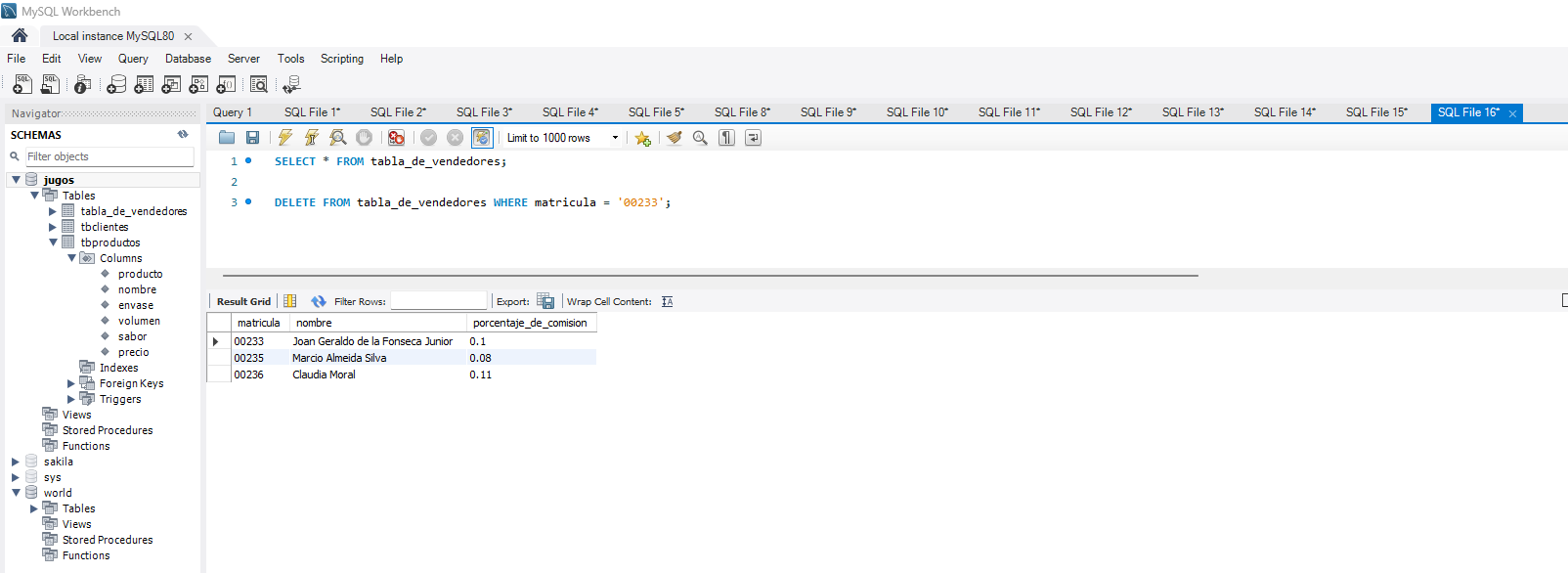This screenshot has width=1568, height=573.
Task: Close Local instance MySQL80 connection tab
Action: pos(188,36)
